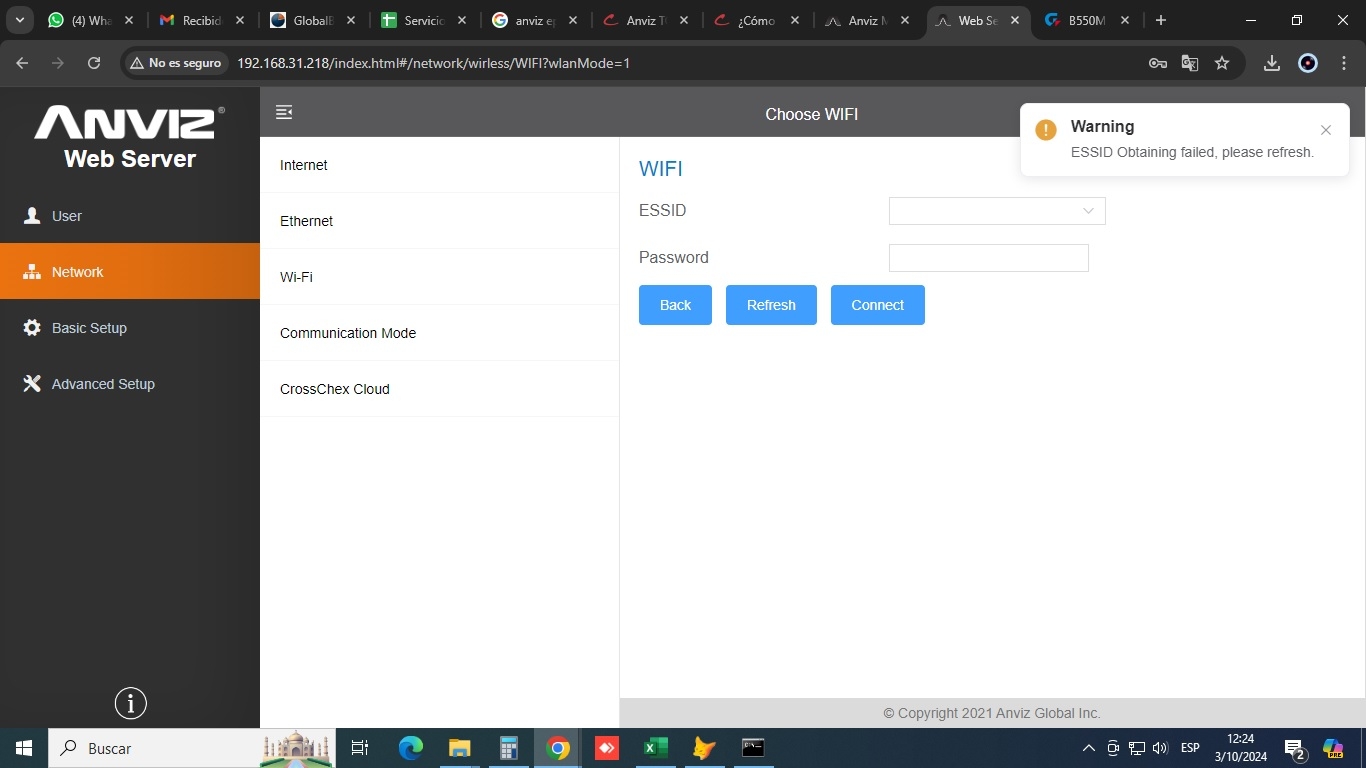Open the command prompt taskbar icon
Viewport: 1366px width, 768px height.
pos(753,748)
